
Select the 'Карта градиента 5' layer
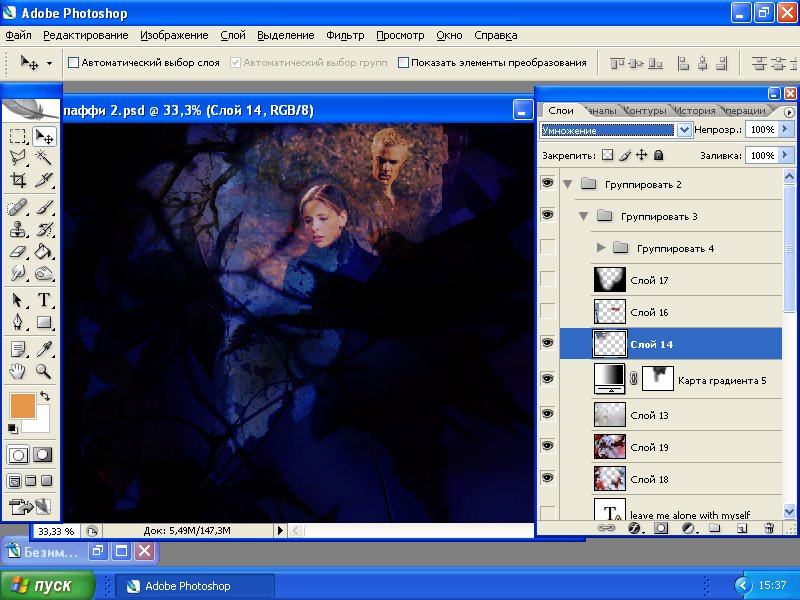tap(720, 380)
